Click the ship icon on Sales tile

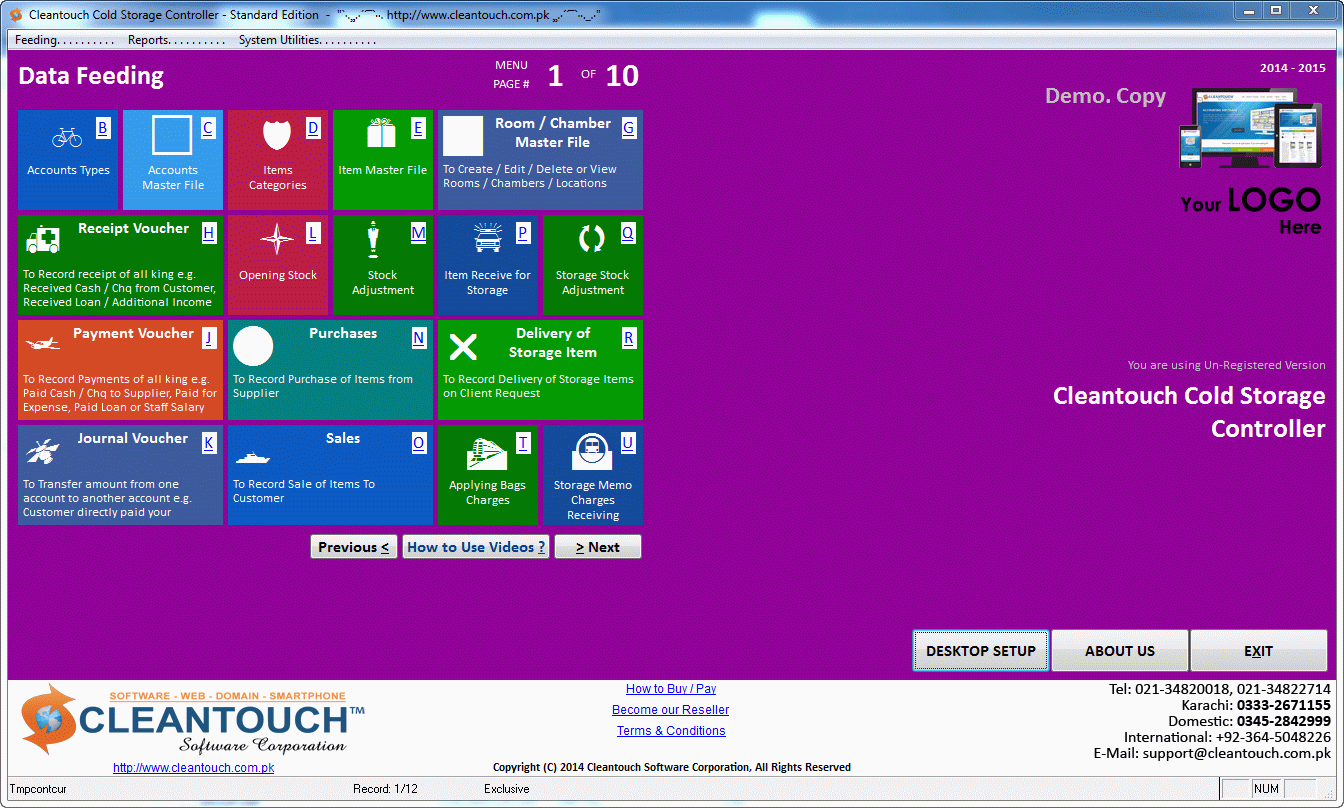253,458
